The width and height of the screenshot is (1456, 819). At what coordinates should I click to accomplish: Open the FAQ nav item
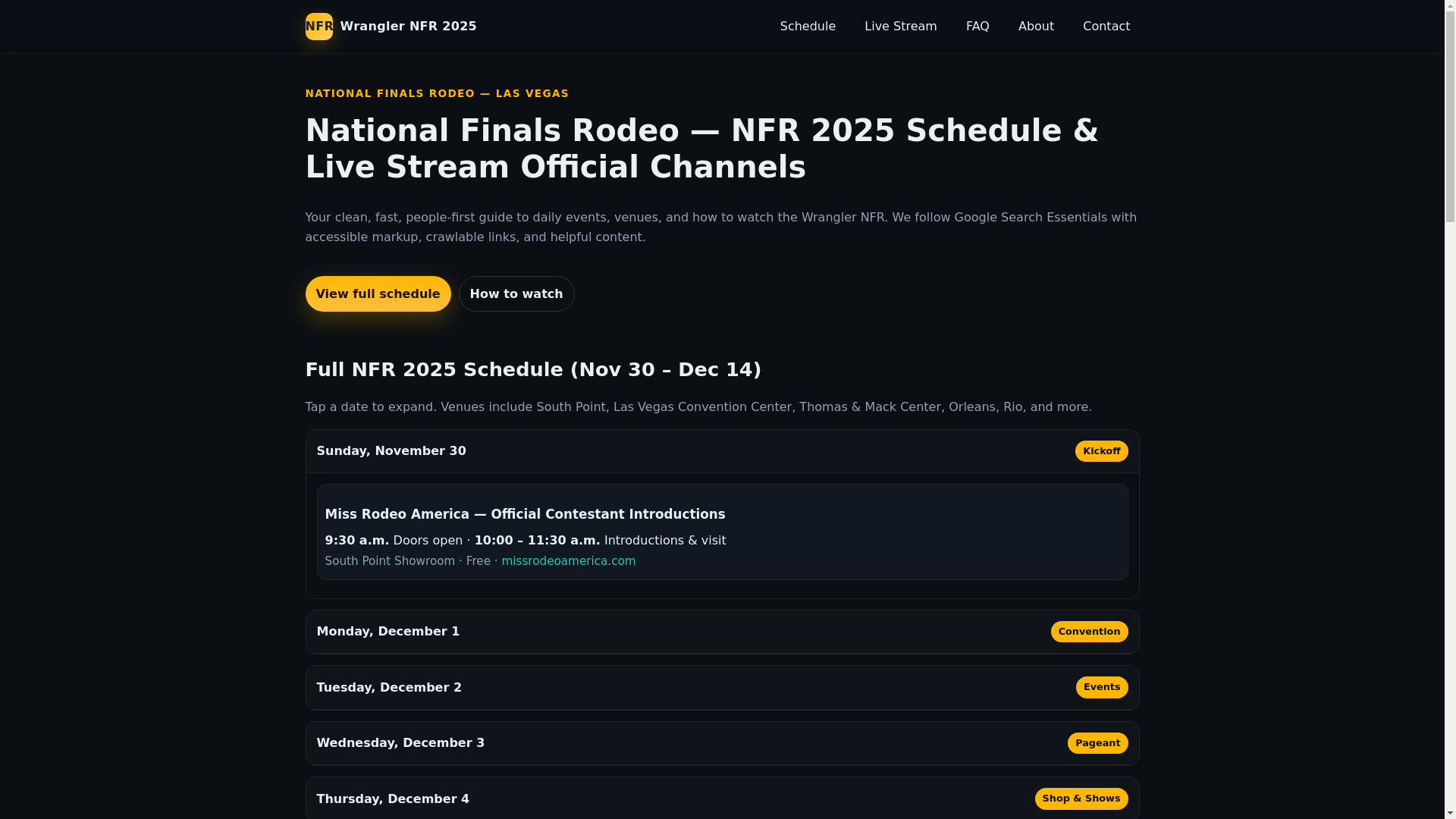click(977, 27)
